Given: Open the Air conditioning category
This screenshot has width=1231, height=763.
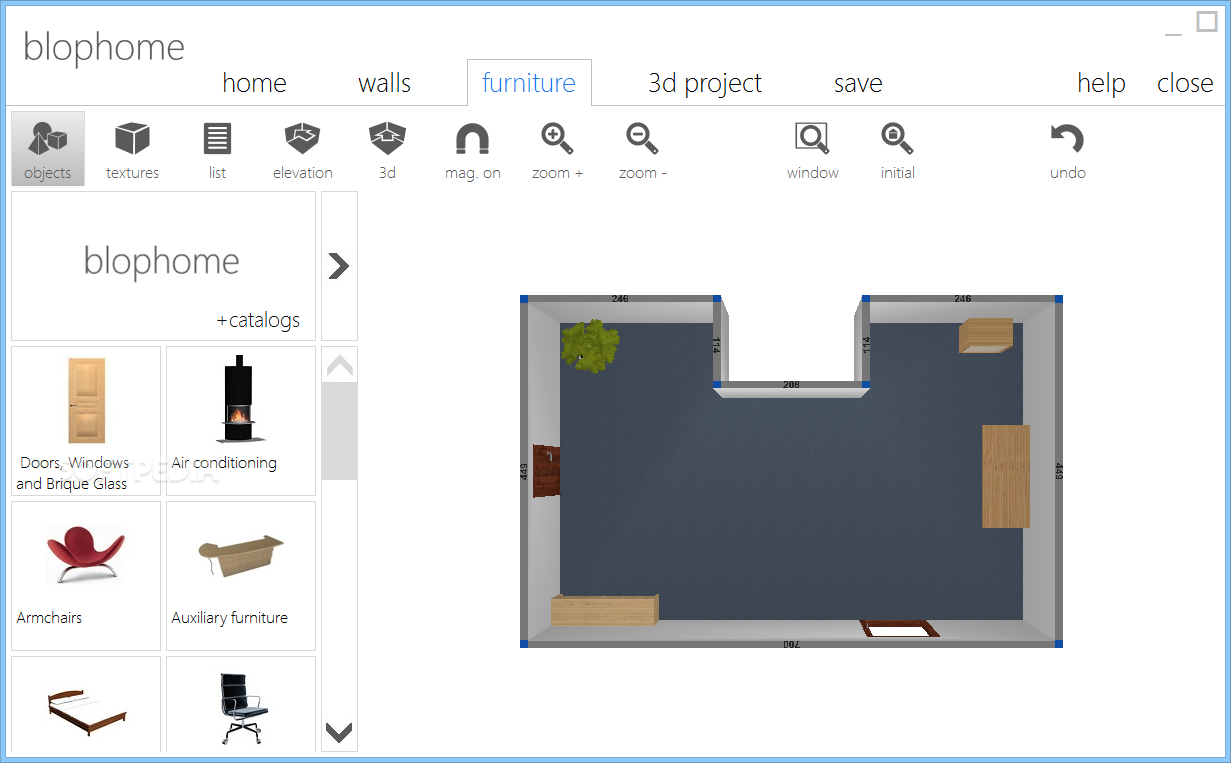Looking at the screenshot, I should [x=241, y=421].
